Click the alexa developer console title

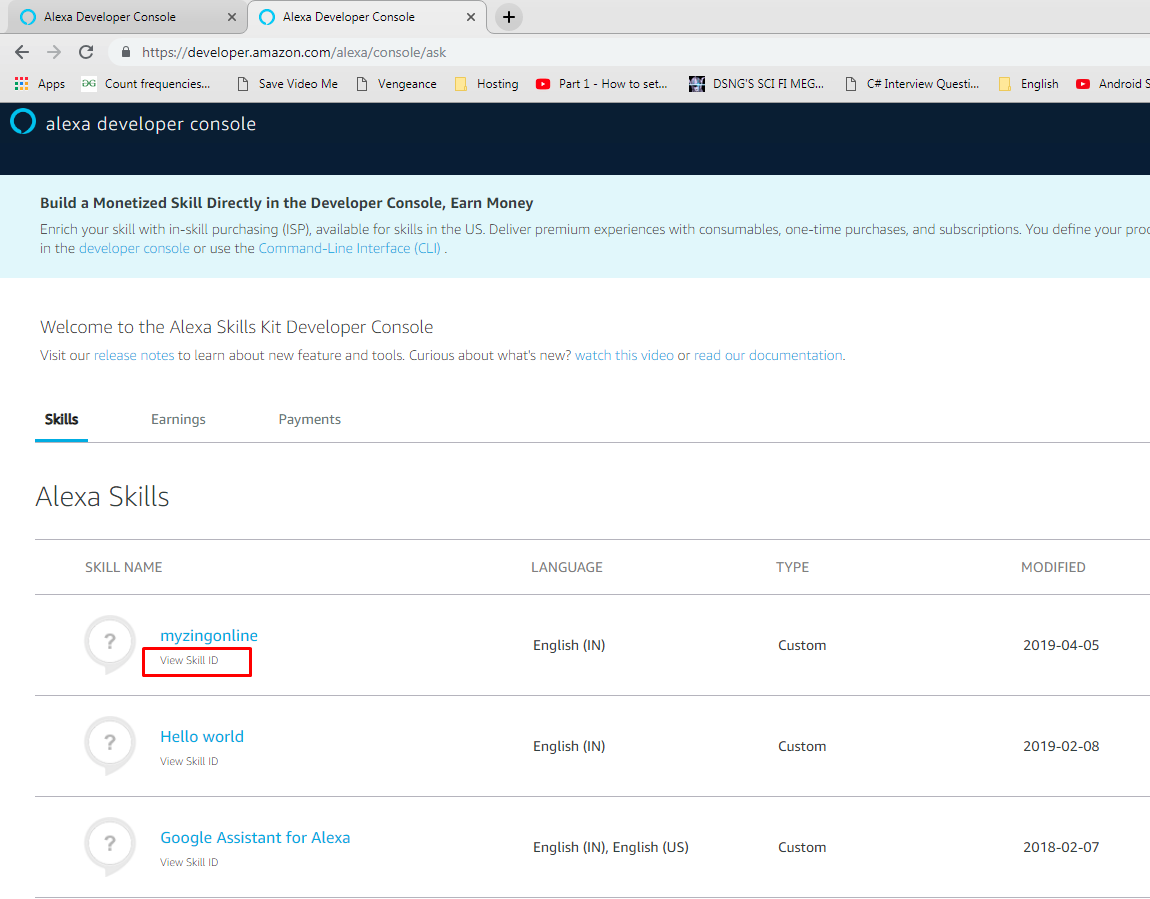[x=150, y=124]
